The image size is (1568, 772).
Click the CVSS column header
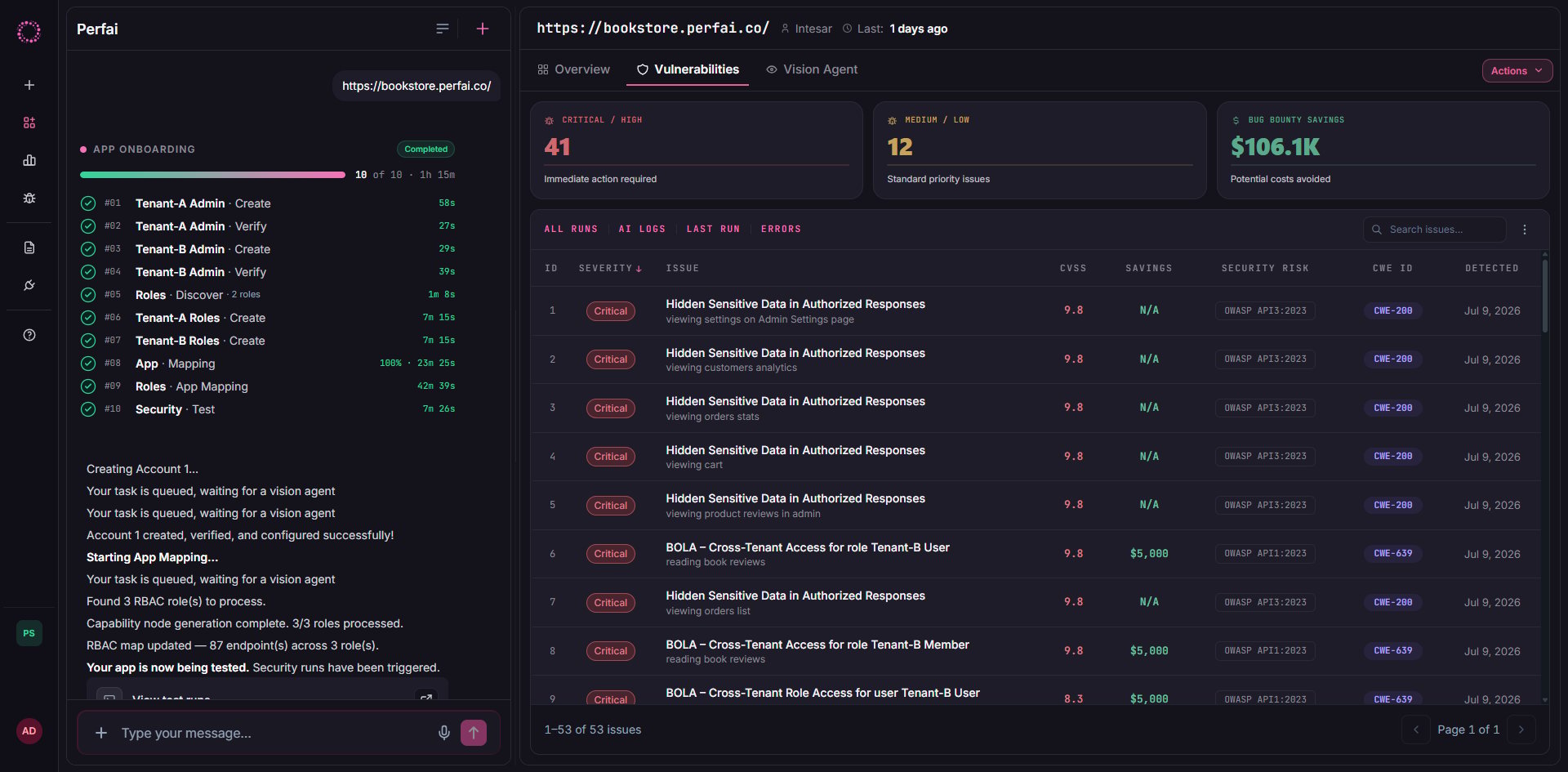click(1073, 269)
